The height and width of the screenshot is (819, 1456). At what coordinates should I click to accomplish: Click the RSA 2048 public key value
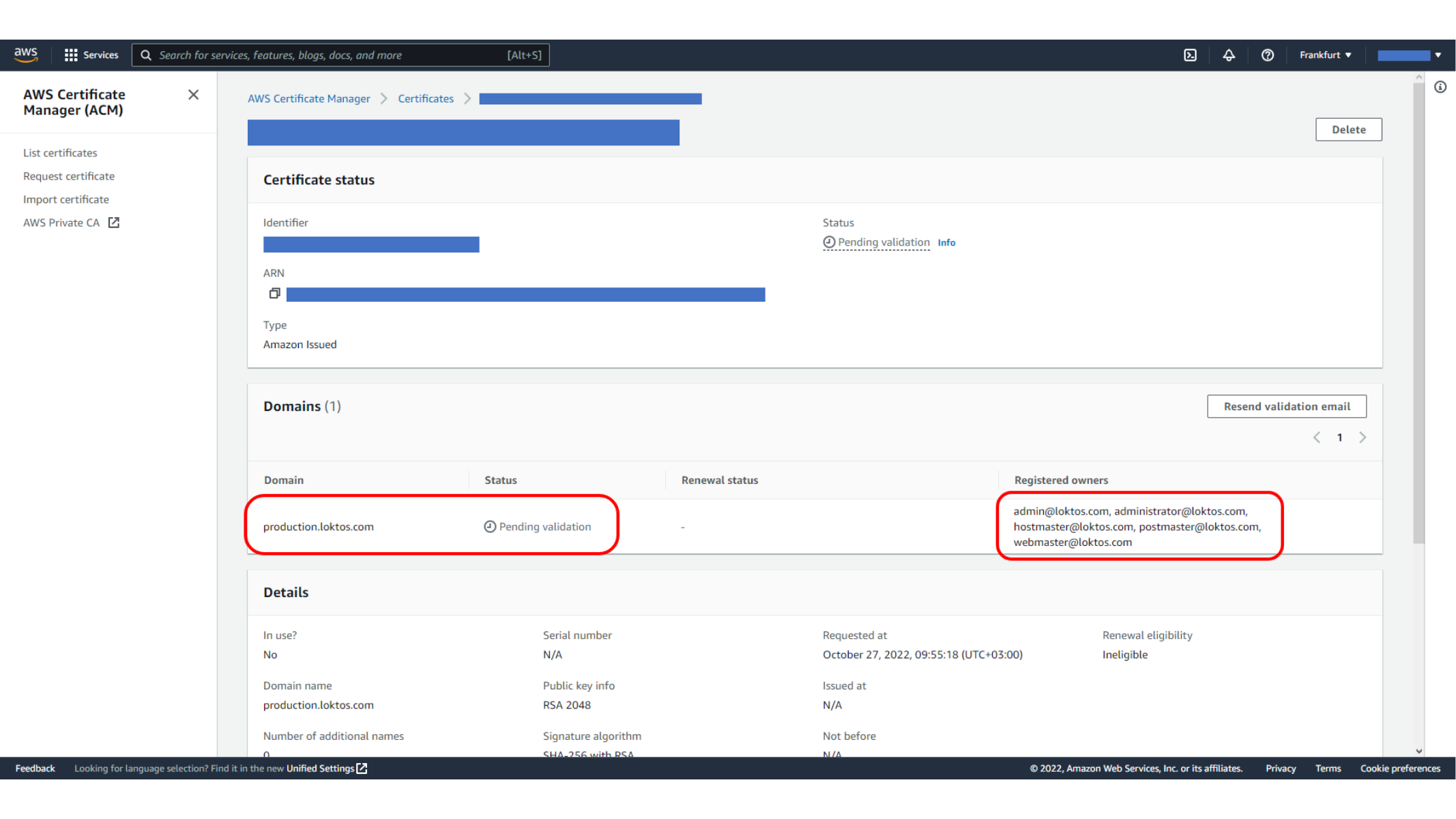pyautogui.click(x=567, y=705)
